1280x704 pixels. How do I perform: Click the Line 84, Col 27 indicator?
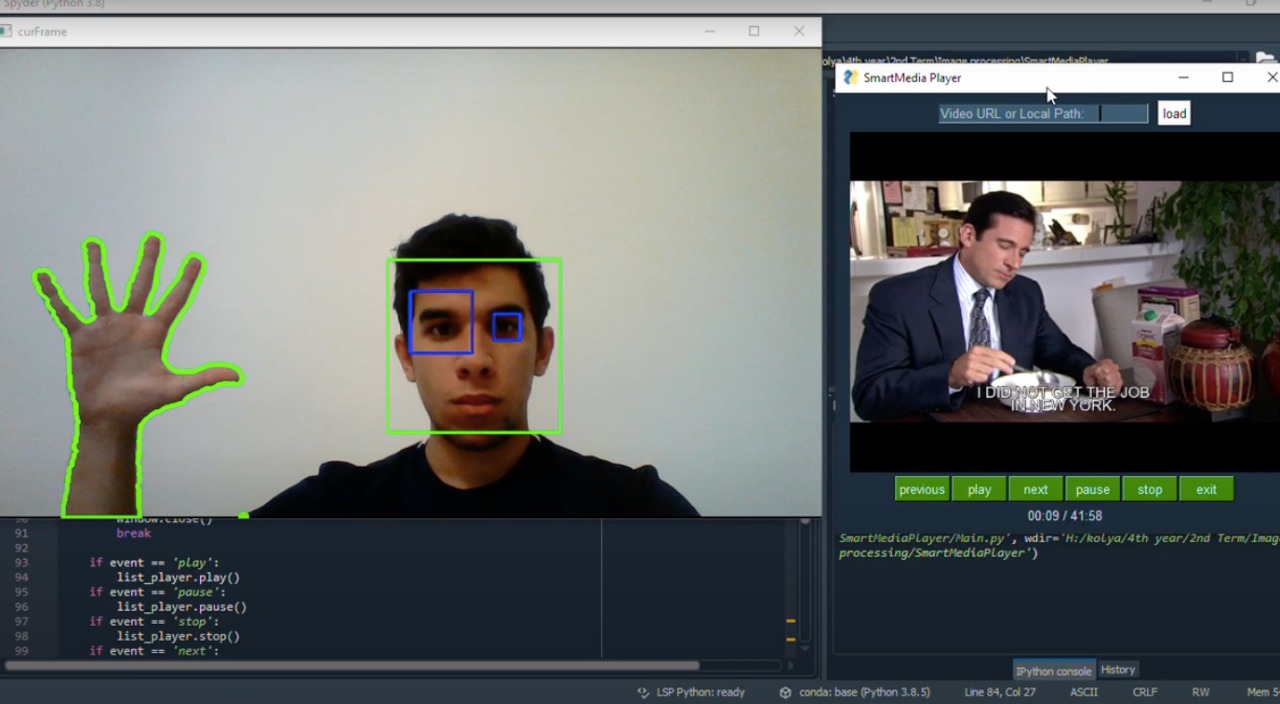(x=998, y=691)
